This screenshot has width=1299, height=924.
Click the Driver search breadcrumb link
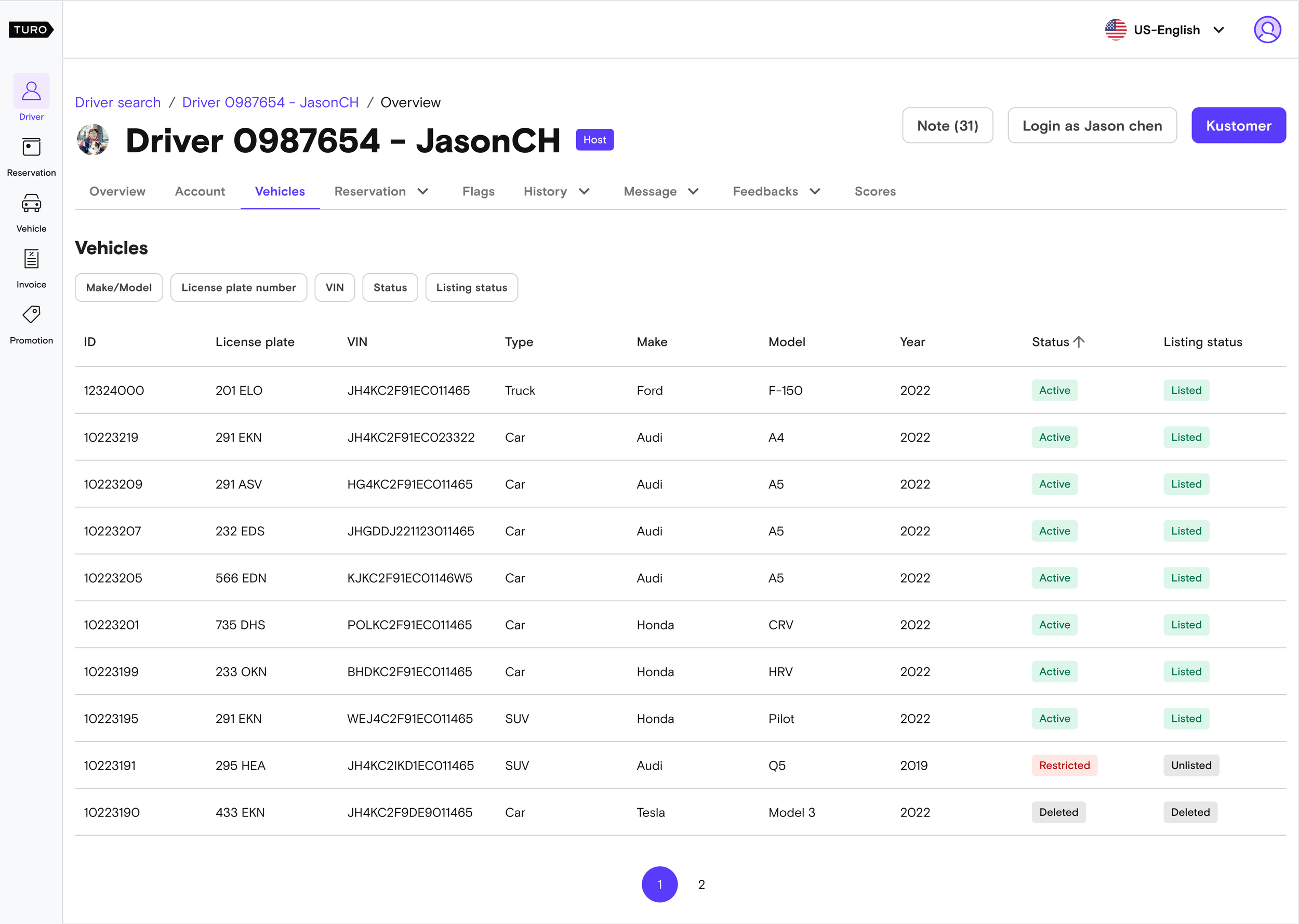[x=118, y=102]
